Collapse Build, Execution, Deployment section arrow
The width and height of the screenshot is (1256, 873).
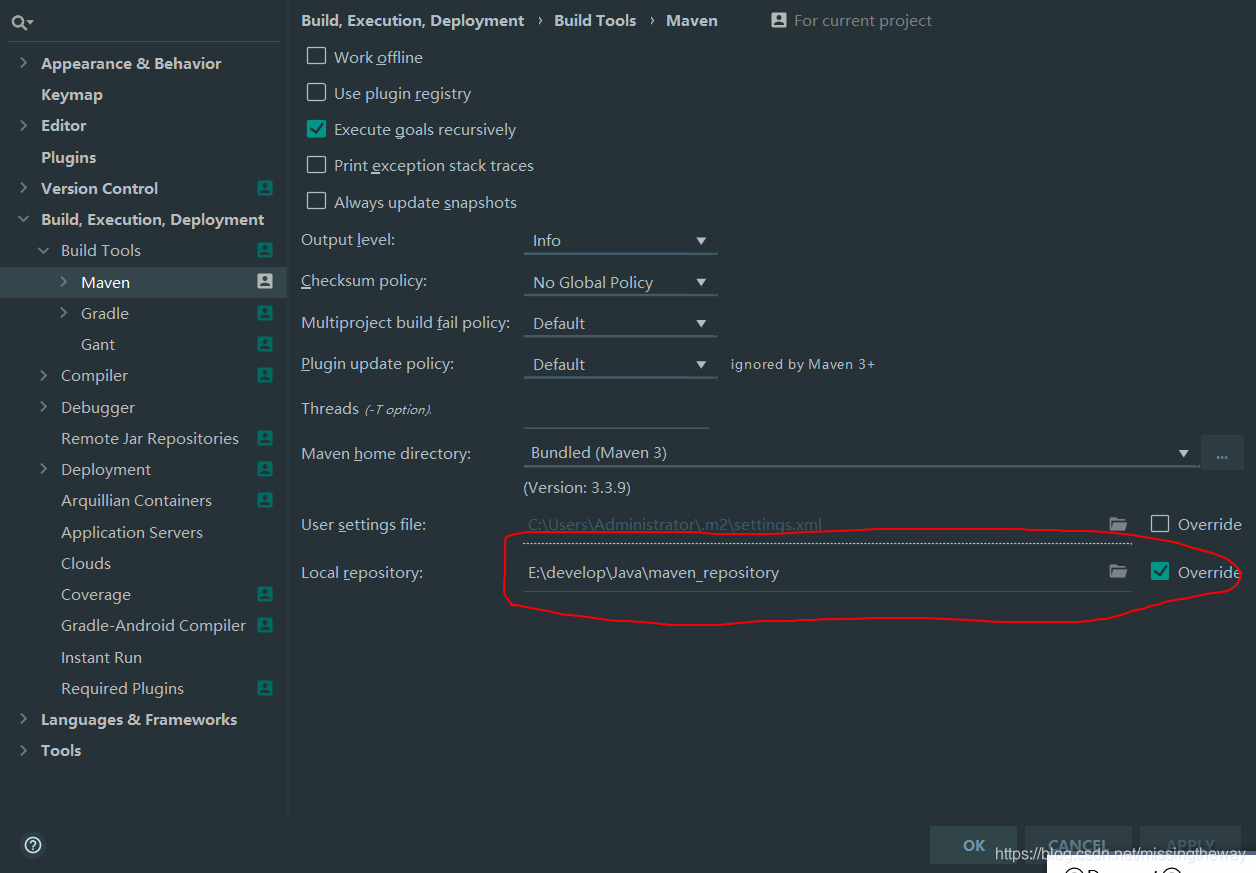[23, 219]
